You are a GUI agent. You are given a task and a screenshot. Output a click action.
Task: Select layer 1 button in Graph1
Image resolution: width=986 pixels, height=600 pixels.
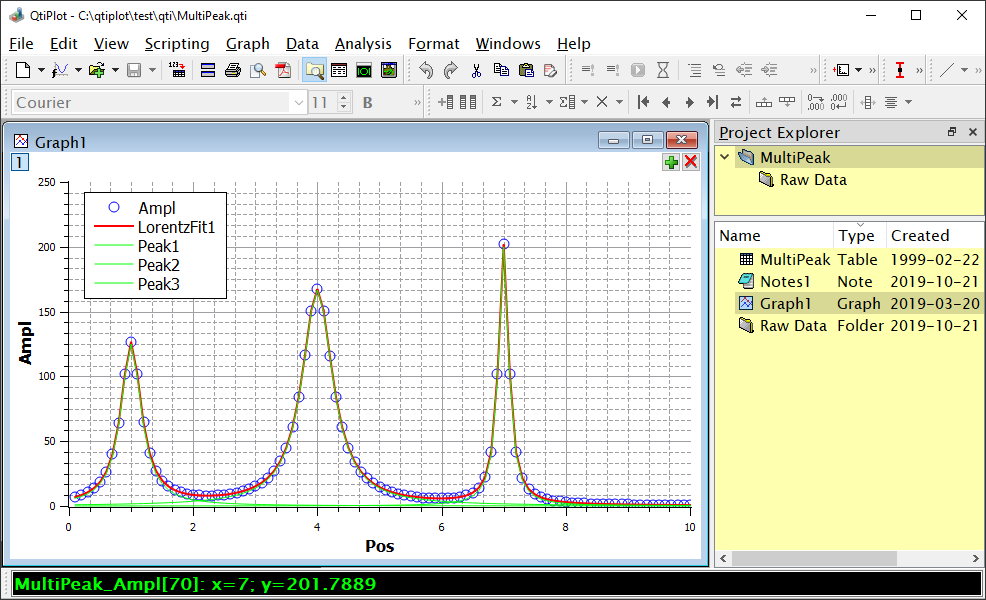point(19,162)
